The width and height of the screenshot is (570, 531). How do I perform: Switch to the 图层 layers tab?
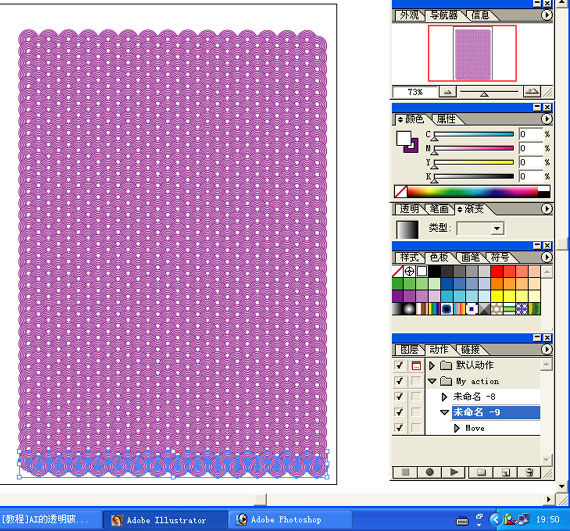point(409,350)
